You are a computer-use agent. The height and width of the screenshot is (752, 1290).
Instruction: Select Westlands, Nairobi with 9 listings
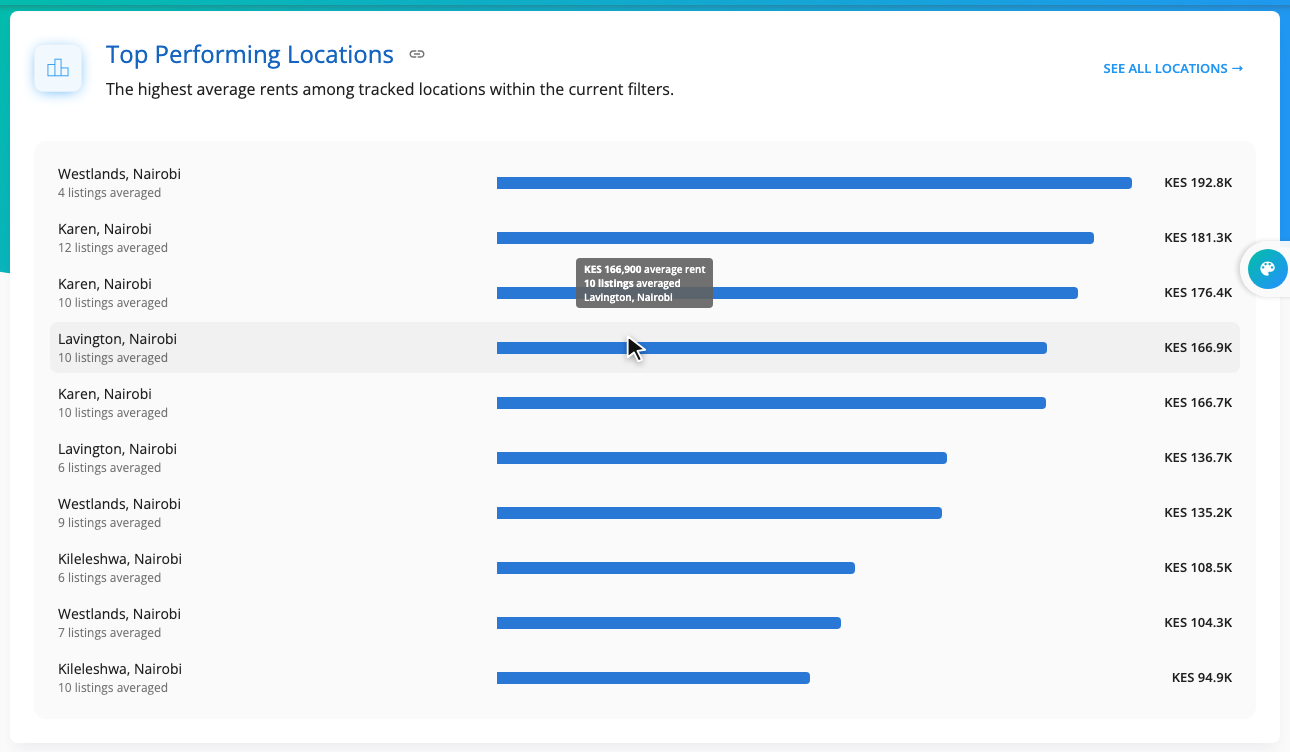[x=645, y=513]
